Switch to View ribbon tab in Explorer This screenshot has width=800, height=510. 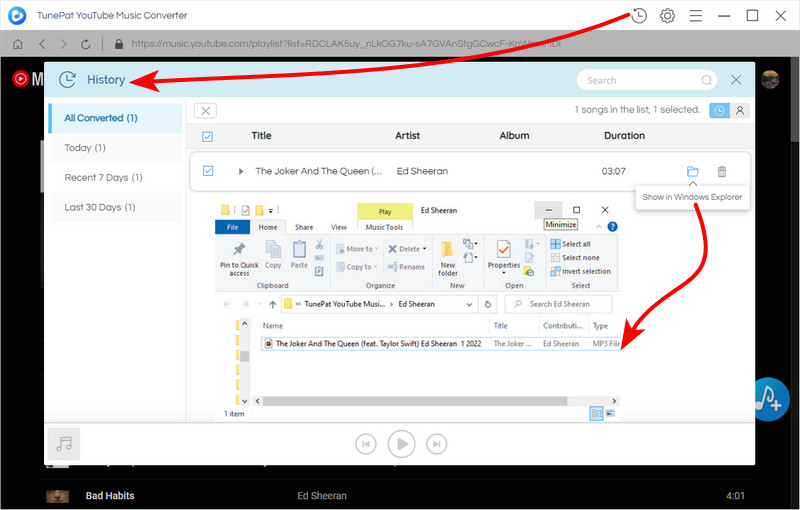click(x=339, y=227)
